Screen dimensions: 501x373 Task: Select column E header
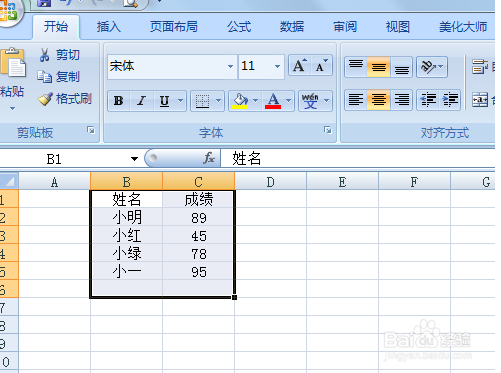[x=342, y=182]
